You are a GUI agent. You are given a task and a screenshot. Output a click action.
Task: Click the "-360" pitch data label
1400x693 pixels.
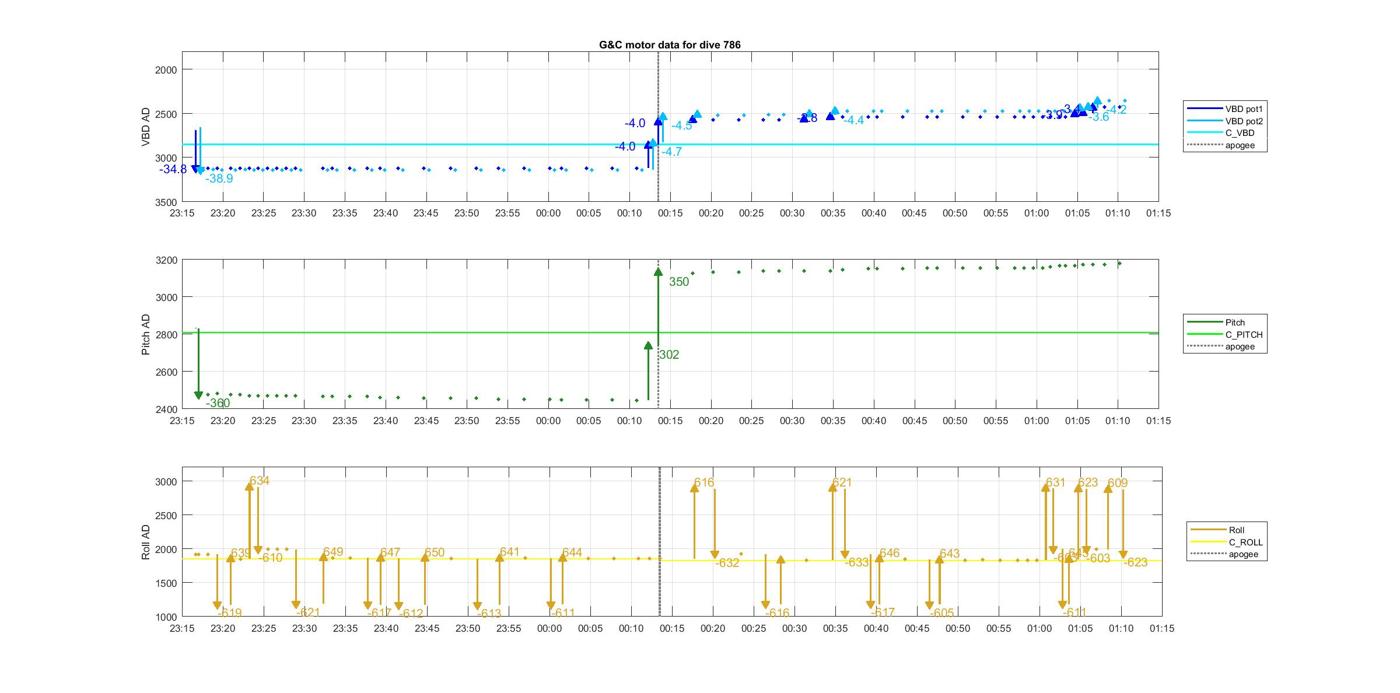[x=218, y=403]
